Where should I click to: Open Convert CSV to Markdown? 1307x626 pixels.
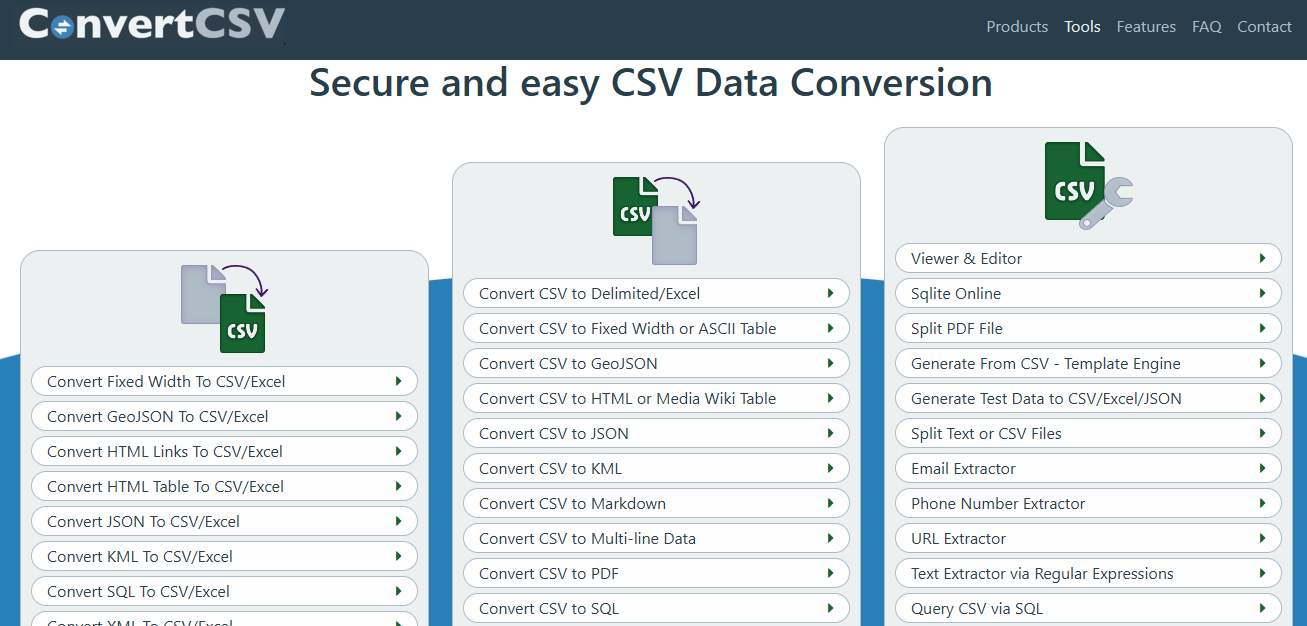[x=656, y=503]
